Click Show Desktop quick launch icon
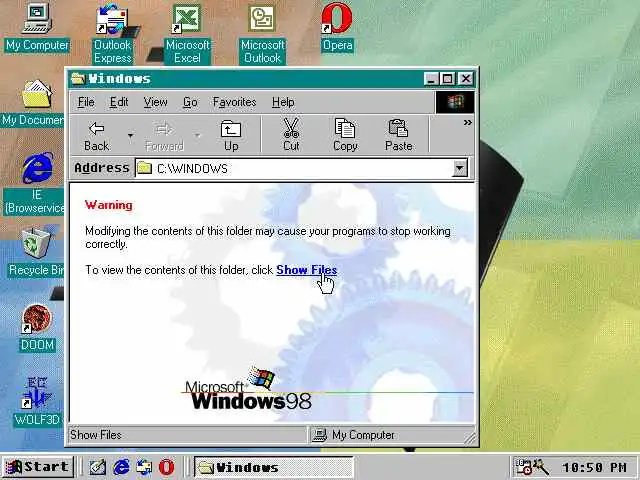Viewport: 640px width, 480px height. click(98, 467)
